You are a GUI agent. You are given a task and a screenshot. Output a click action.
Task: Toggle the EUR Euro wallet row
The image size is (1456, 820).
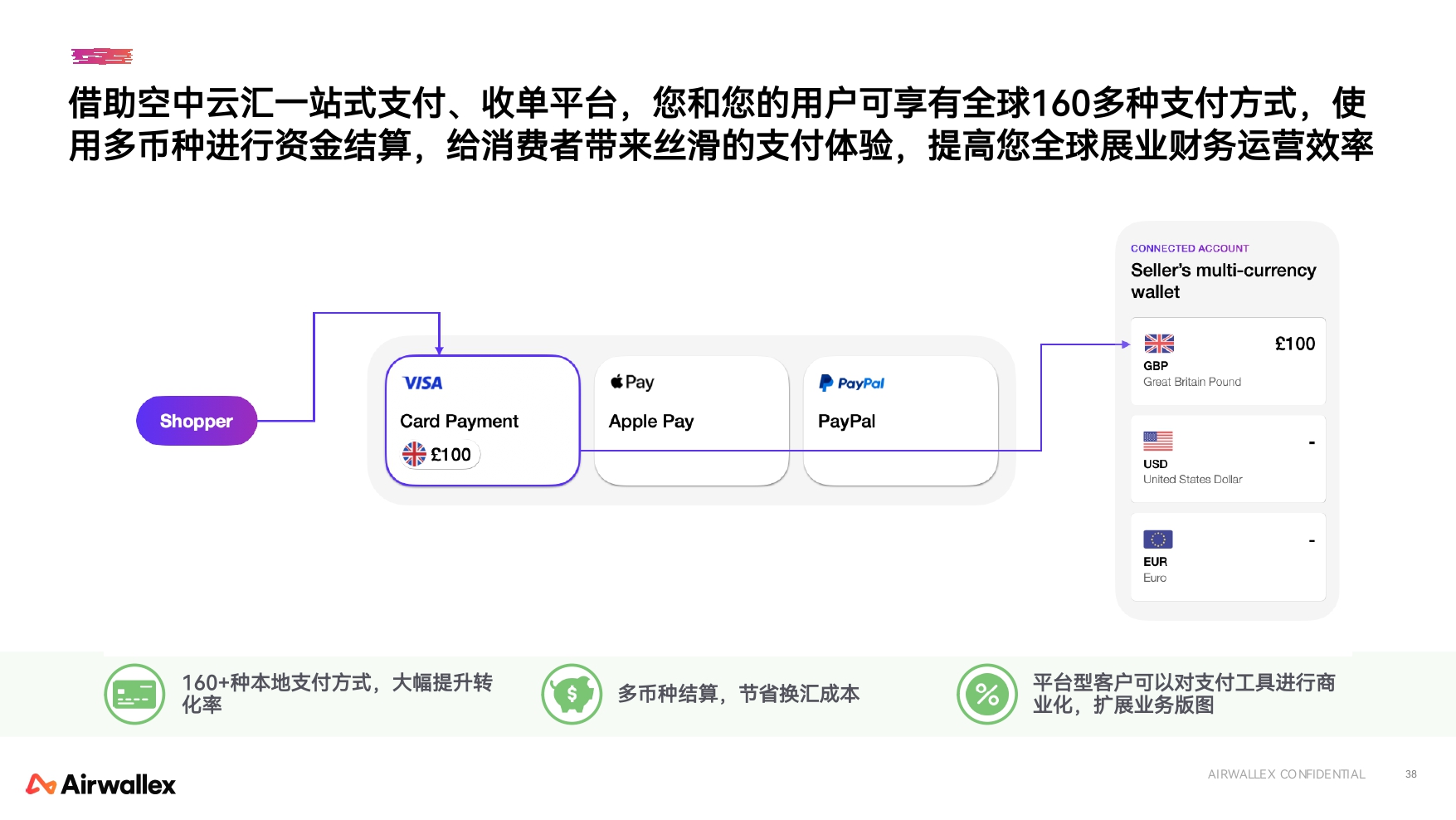pyautogui.click(x=1228, y=556)
